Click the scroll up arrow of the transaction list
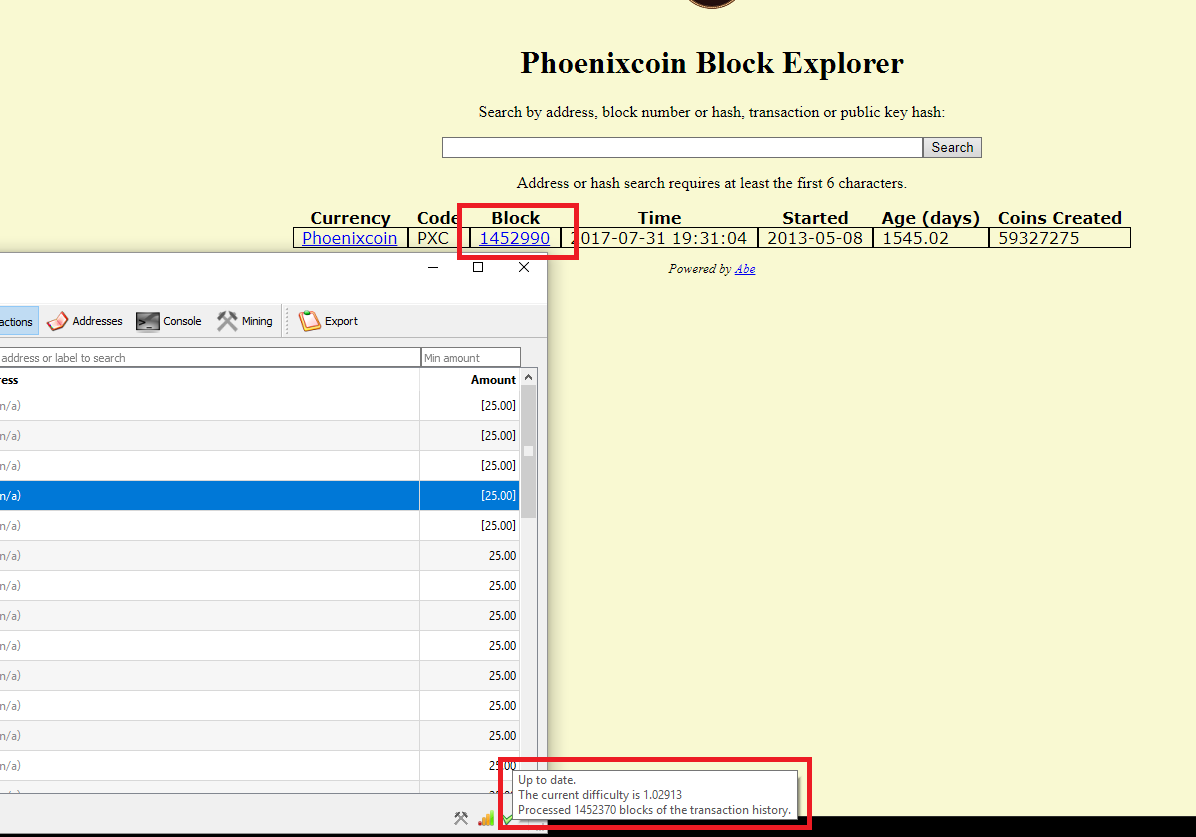 pos(529,378)
